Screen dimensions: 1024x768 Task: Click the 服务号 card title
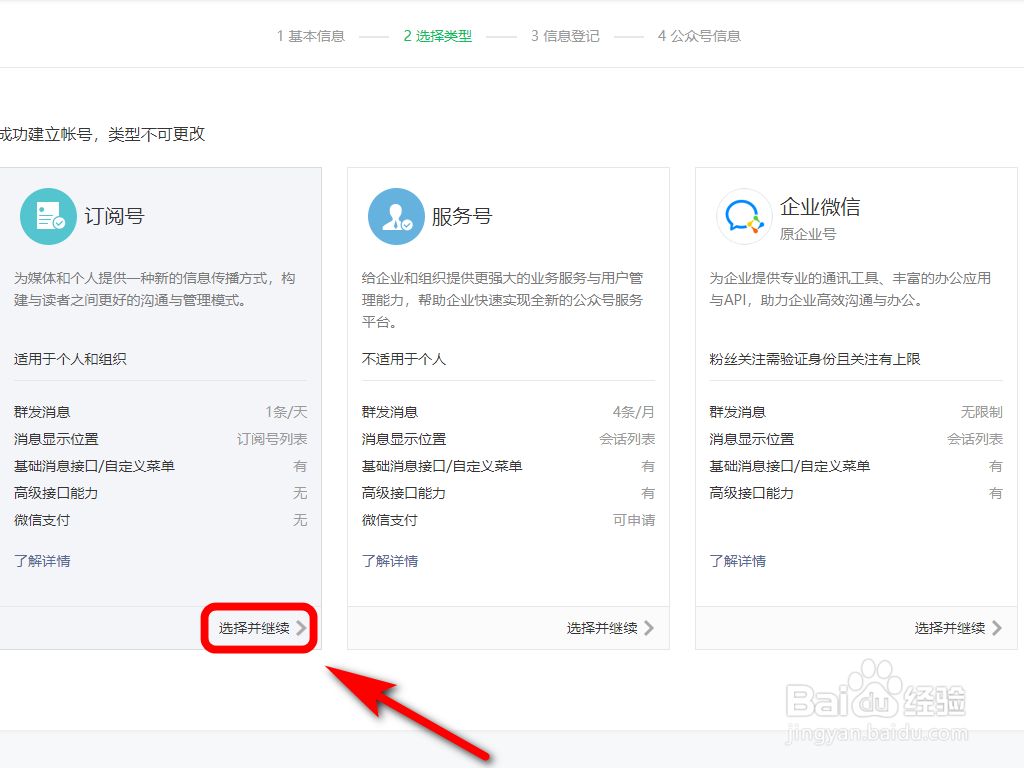click(462, 216)
